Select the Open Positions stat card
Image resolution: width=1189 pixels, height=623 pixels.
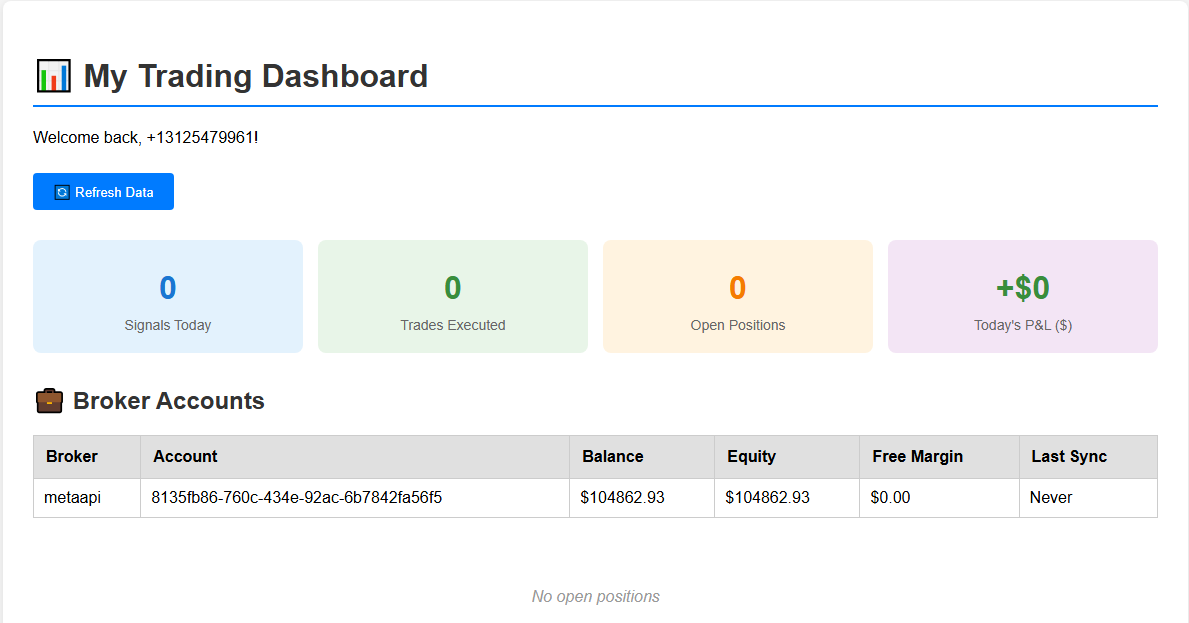[x=737, y=296]
